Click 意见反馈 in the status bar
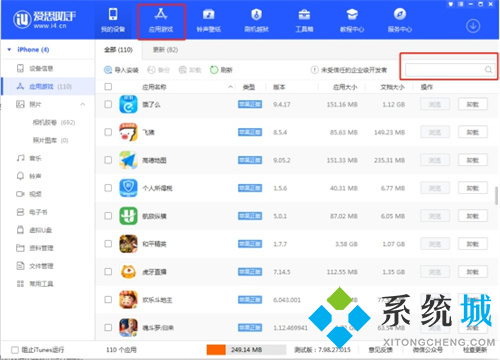This screenshot has height=360, width=500. click(380, 350)
